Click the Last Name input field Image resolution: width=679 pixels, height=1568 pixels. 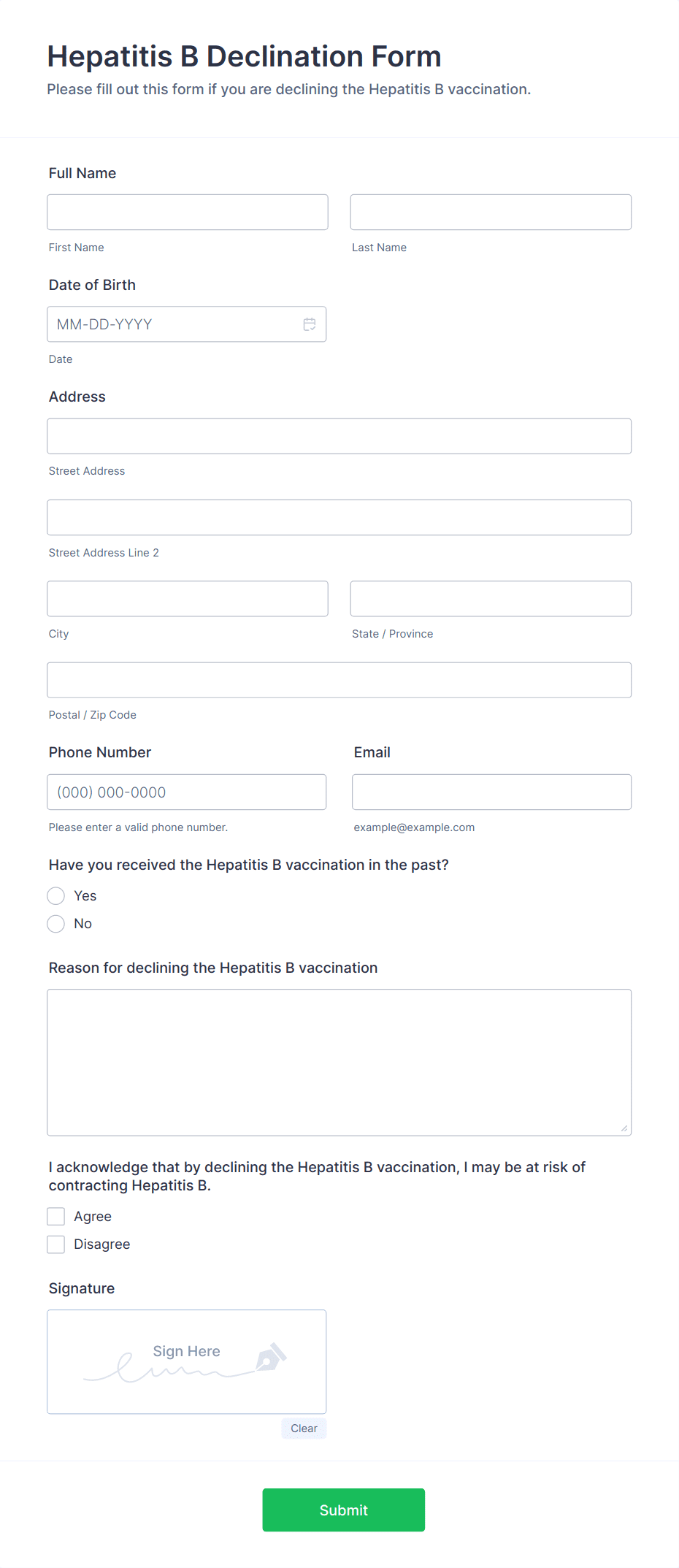(x=490, y=212)
